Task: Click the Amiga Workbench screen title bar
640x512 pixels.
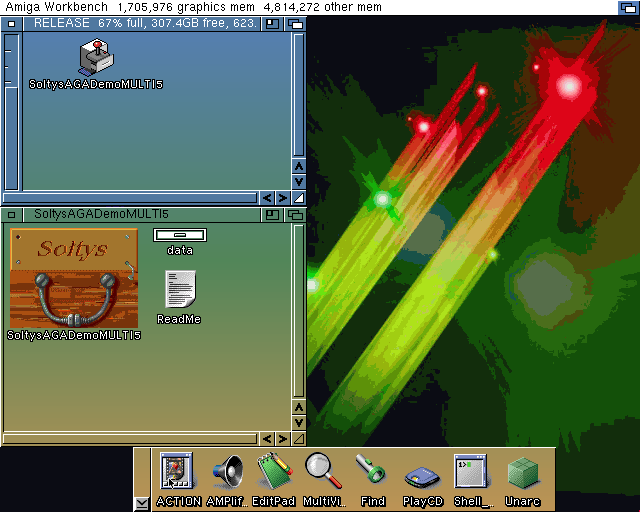Action: pyautogui.click(x=308, y=7)
